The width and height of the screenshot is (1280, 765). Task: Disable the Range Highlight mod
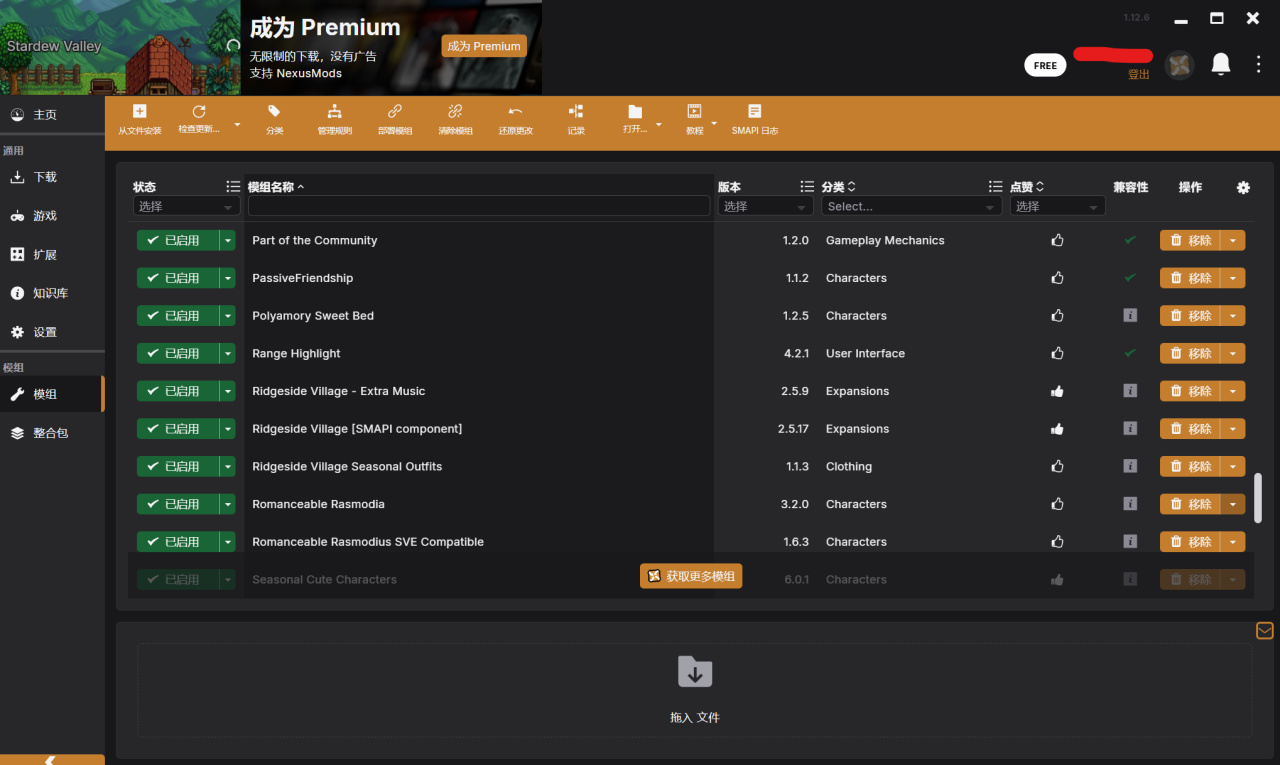coord(178,353)
